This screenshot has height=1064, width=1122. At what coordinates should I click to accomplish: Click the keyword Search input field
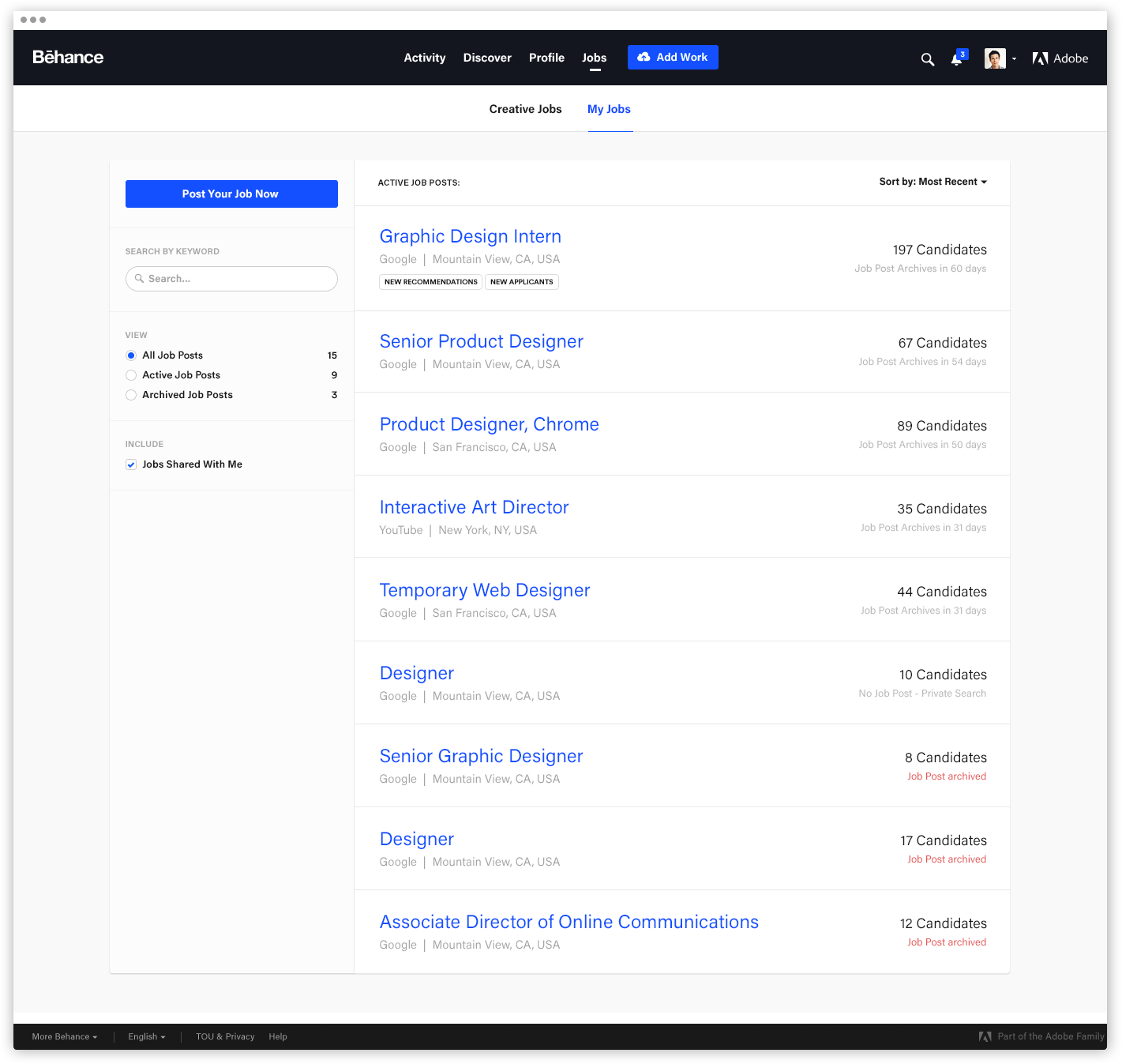pyautogui.click(x=231, y=279)
